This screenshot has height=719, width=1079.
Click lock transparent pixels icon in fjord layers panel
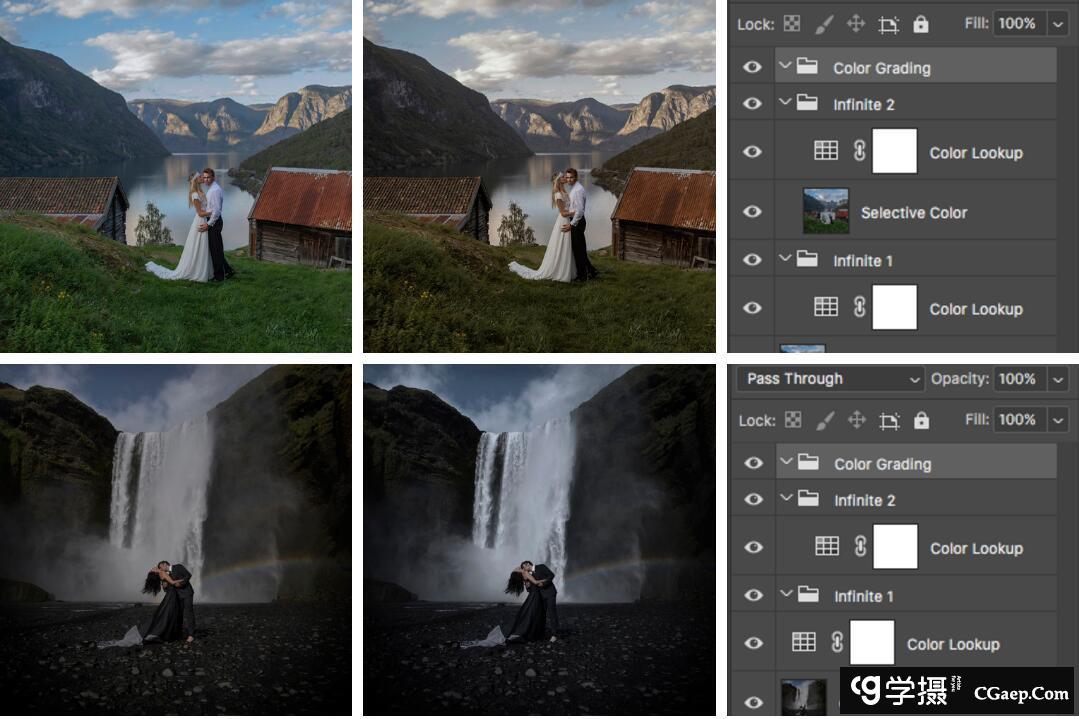tap(792, 24)
